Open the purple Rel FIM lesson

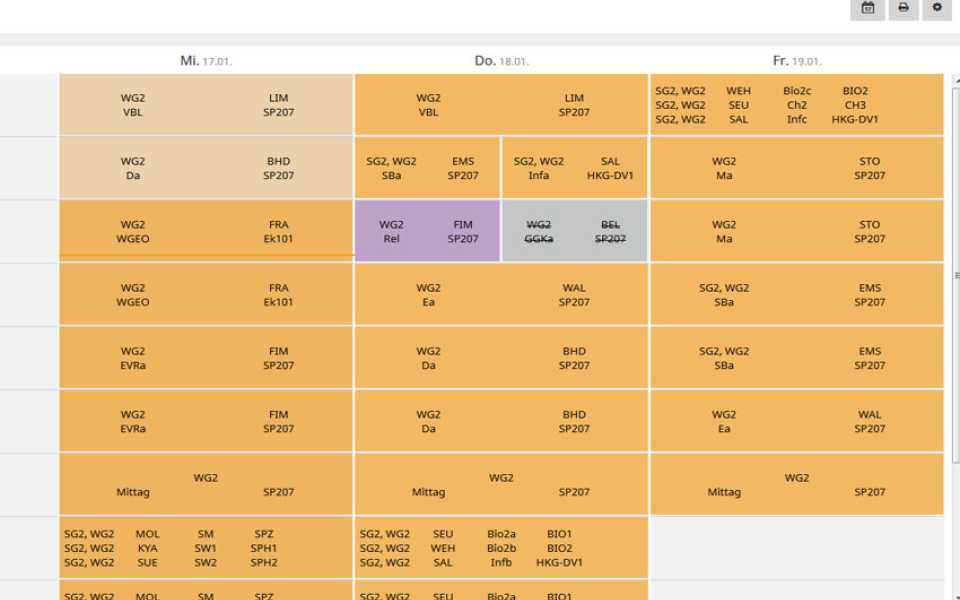coord(427,232)
